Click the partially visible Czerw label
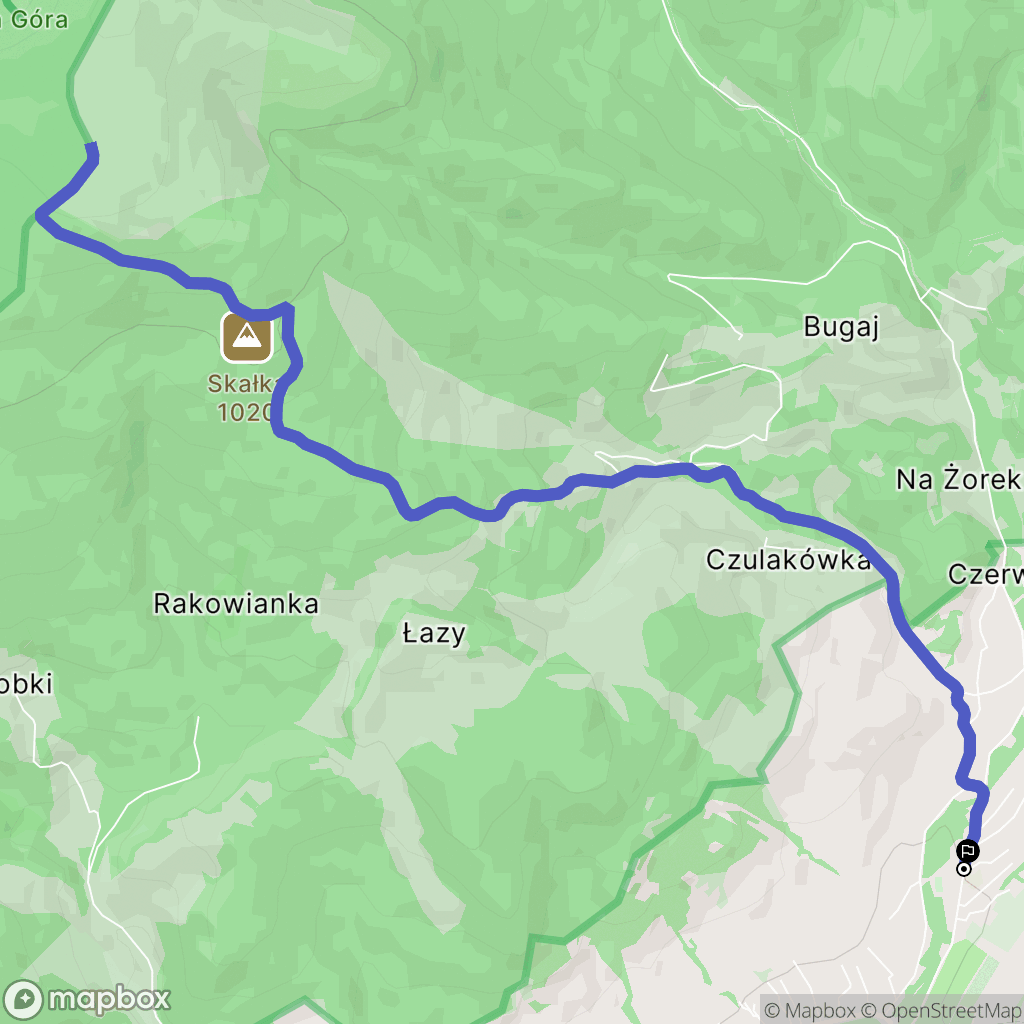1024x1024 pixels. pyautogui.click(x=985, y=575)
